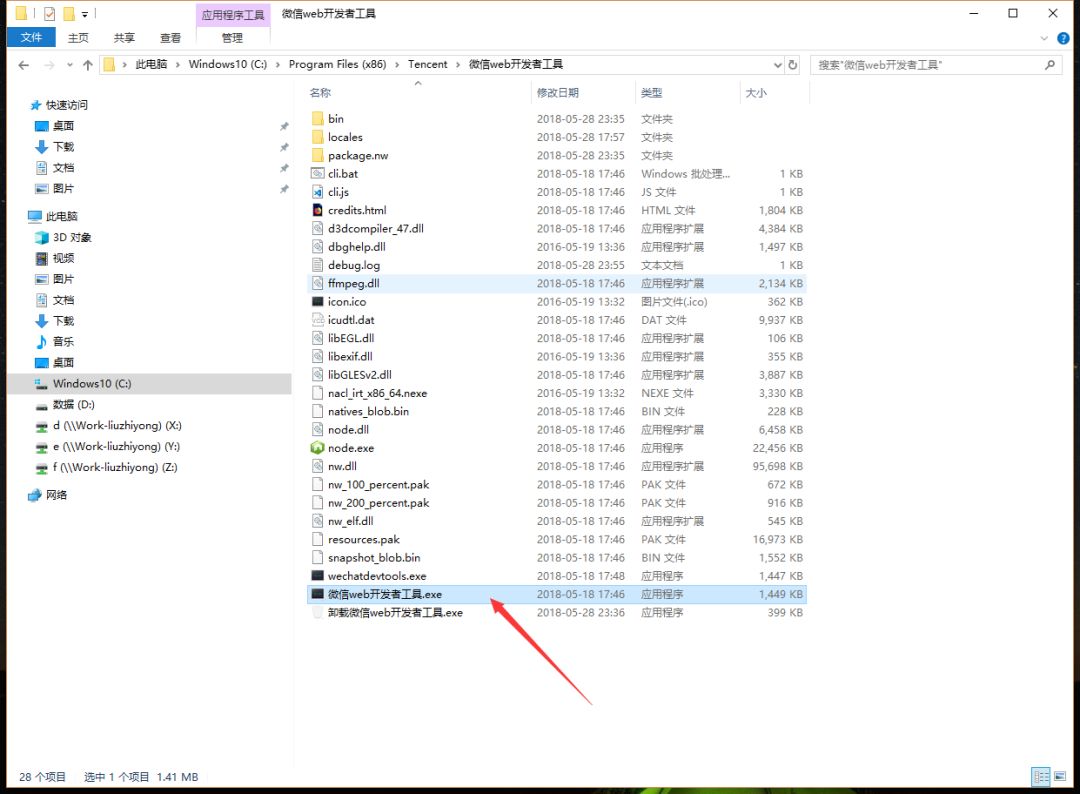
Task: Click the search magnifier icon
Action: point(1050,65)
